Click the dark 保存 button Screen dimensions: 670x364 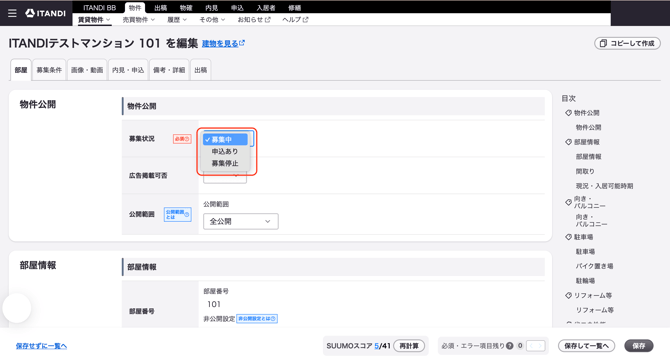pos(639,346)
